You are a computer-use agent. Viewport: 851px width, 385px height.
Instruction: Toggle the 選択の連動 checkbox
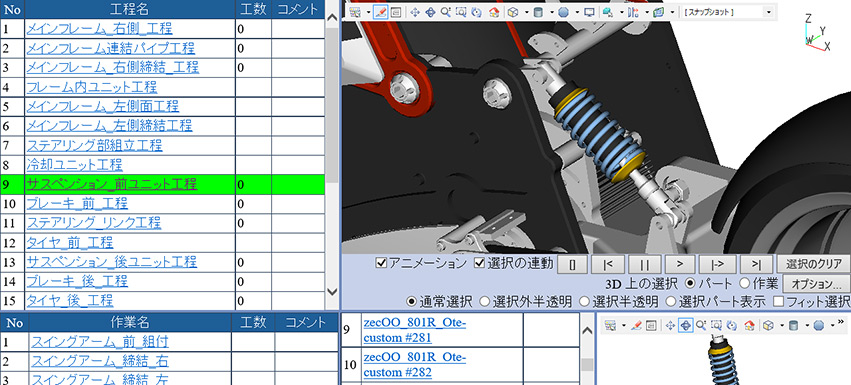479,263
